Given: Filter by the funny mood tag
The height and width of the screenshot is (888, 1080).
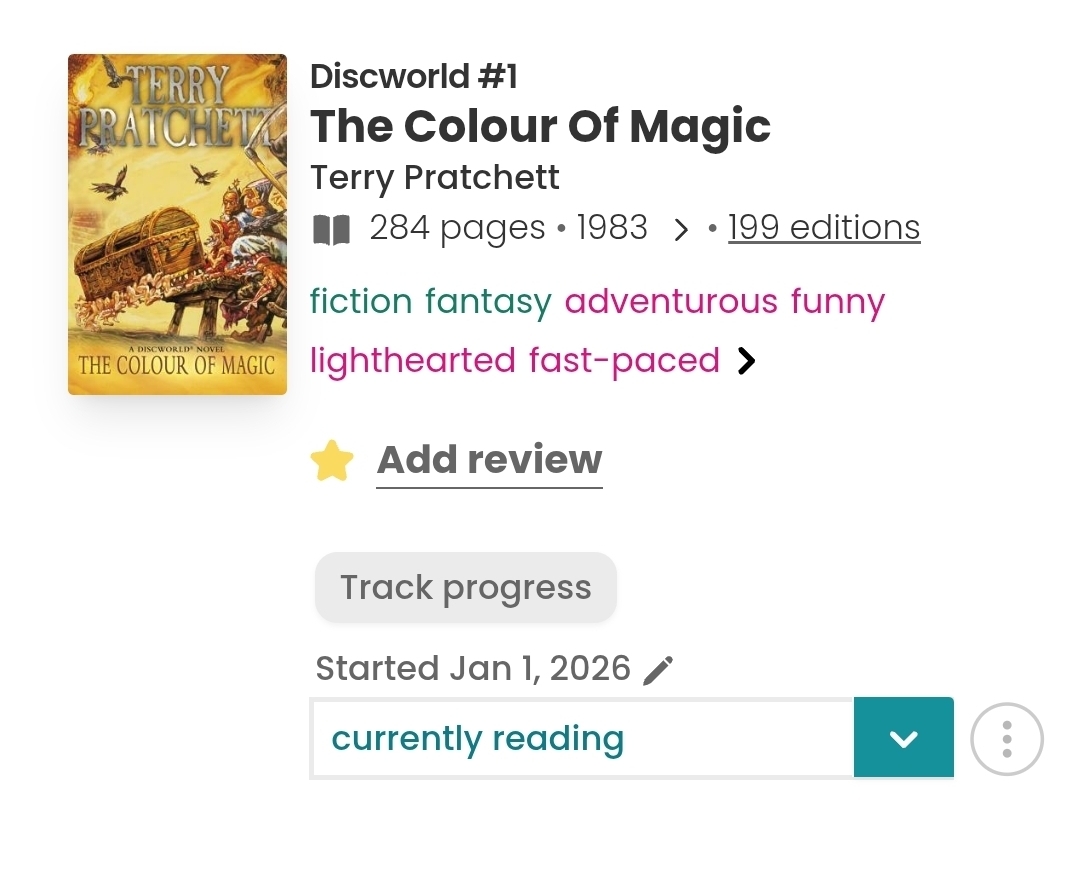Looking at the screenshot, I should [838, 301].
